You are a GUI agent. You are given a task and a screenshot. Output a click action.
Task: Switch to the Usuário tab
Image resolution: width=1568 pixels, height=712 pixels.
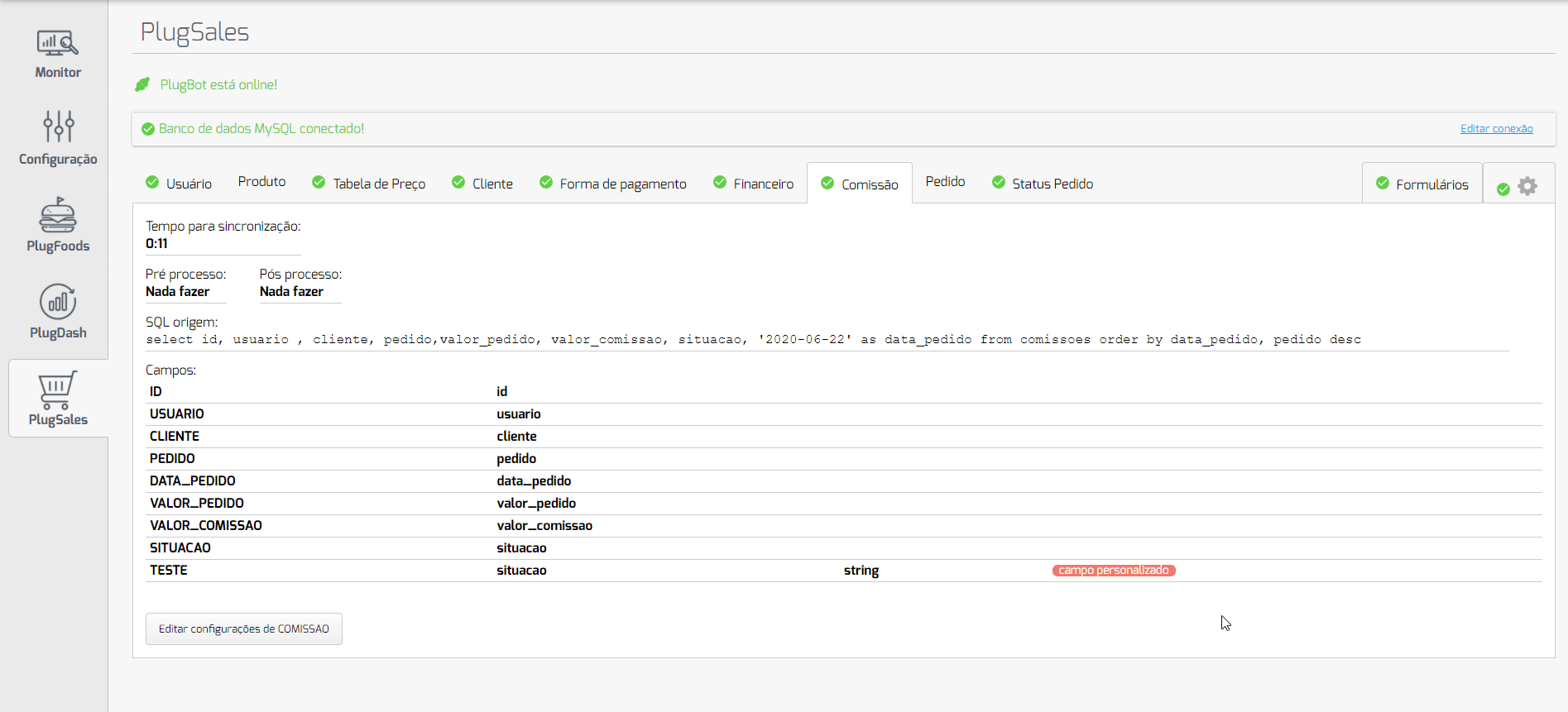point(179,183)
